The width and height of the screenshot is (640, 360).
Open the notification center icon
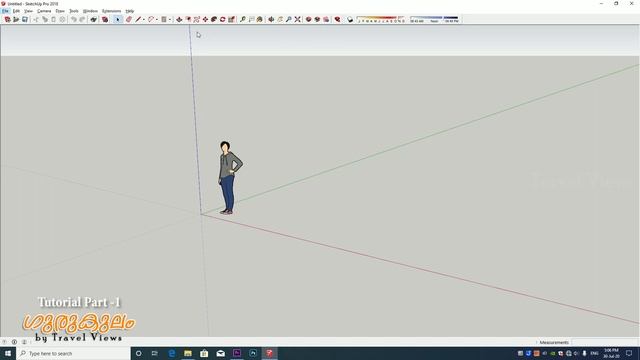click(x=629, y=353)
